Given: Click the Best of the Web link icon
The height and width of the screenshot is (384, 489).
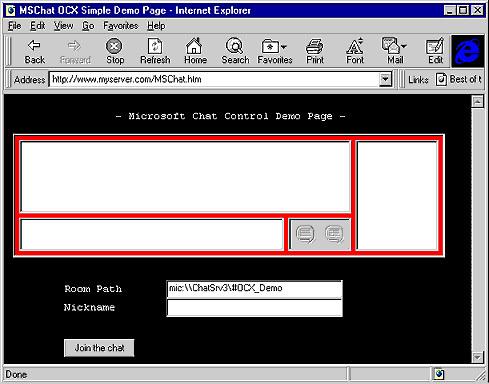Looking at the screenshot, I should pyautogui.click(x=441, y=79).
